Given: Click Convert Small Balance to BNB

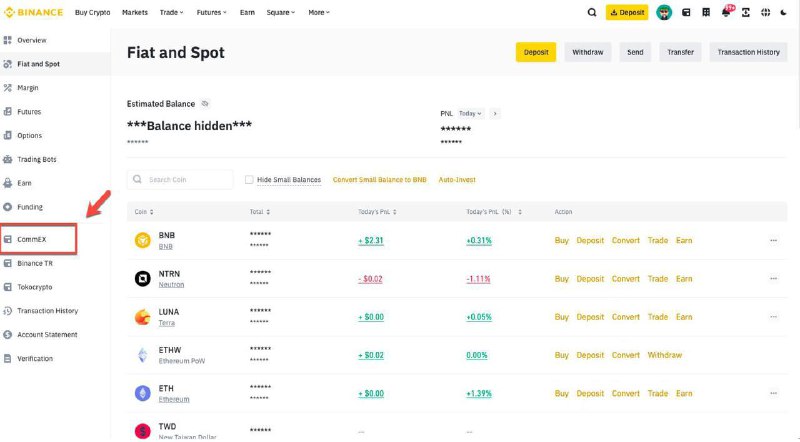Looking at the screenshot, I should pos(380,180).
